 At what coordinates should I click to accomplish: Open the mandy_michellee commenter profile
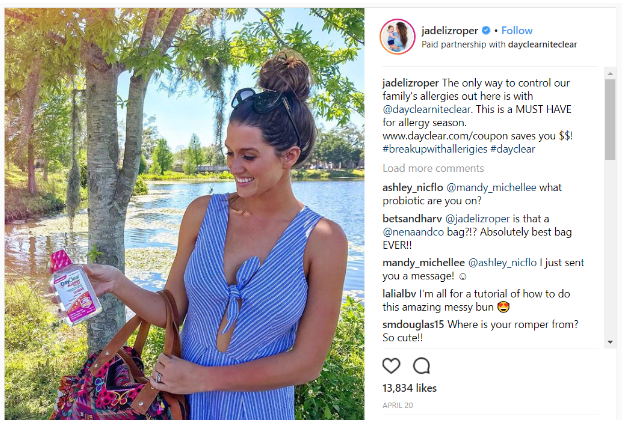[x=423, y=263]
